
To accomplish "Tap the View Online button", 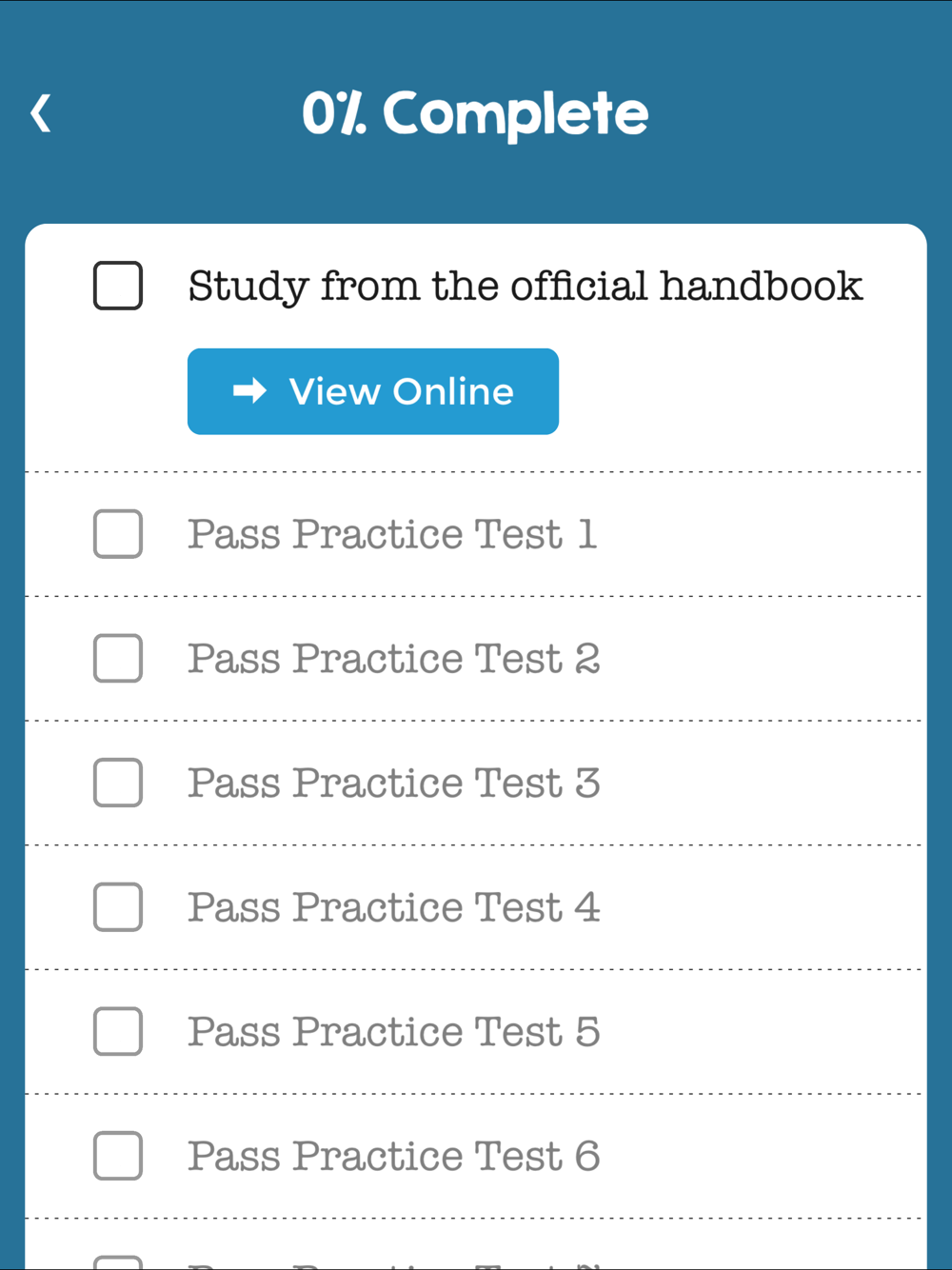I will 373,391.
